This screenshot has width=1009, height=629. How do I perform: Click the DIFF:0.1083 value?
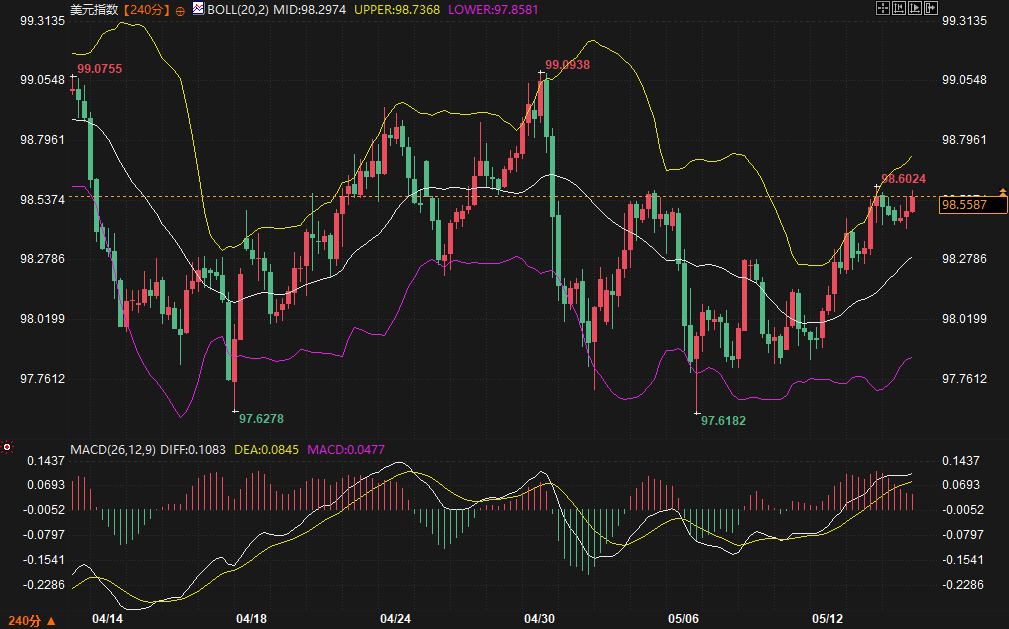point(193,449)
